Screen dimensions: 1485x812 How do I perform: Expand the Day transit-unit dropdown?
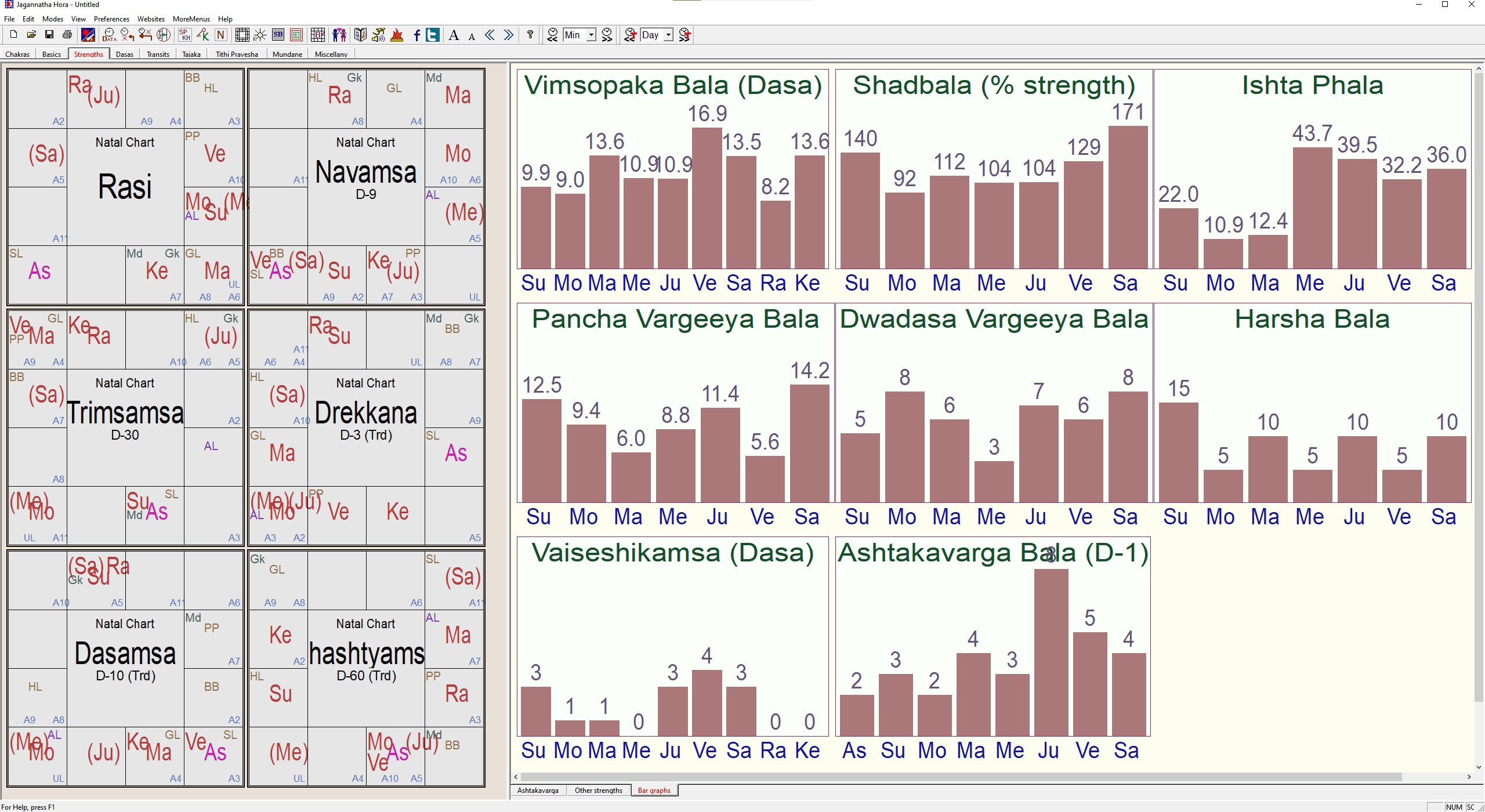668,35
